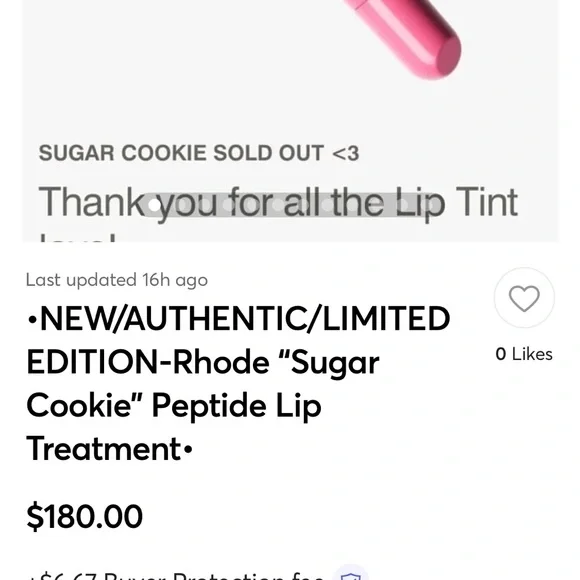Tap the partially cut-off text under the Lip Tint line
Screen dimensions: 580x580
78,237
